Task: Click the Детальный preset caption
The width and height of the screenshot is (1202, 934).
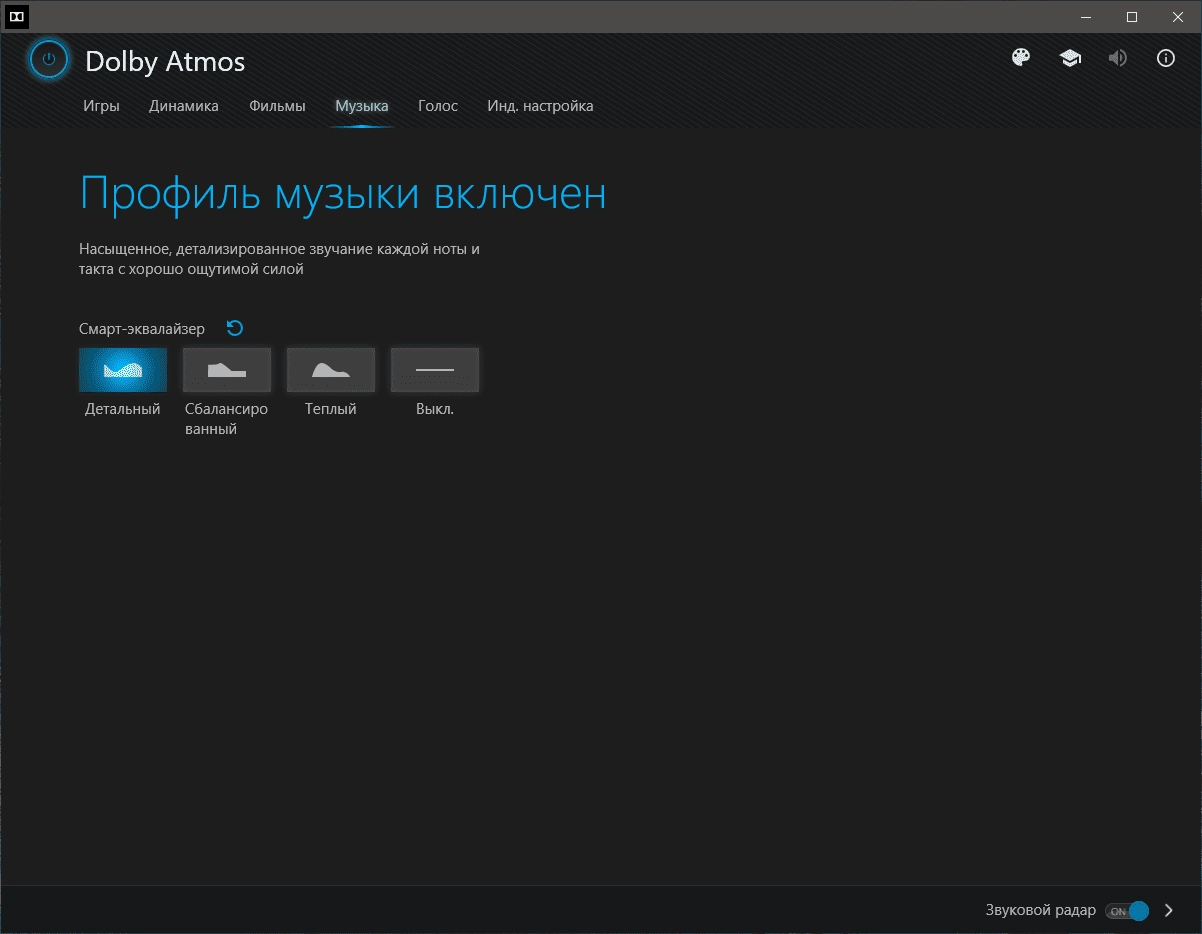Action: (x=123, y=409)
